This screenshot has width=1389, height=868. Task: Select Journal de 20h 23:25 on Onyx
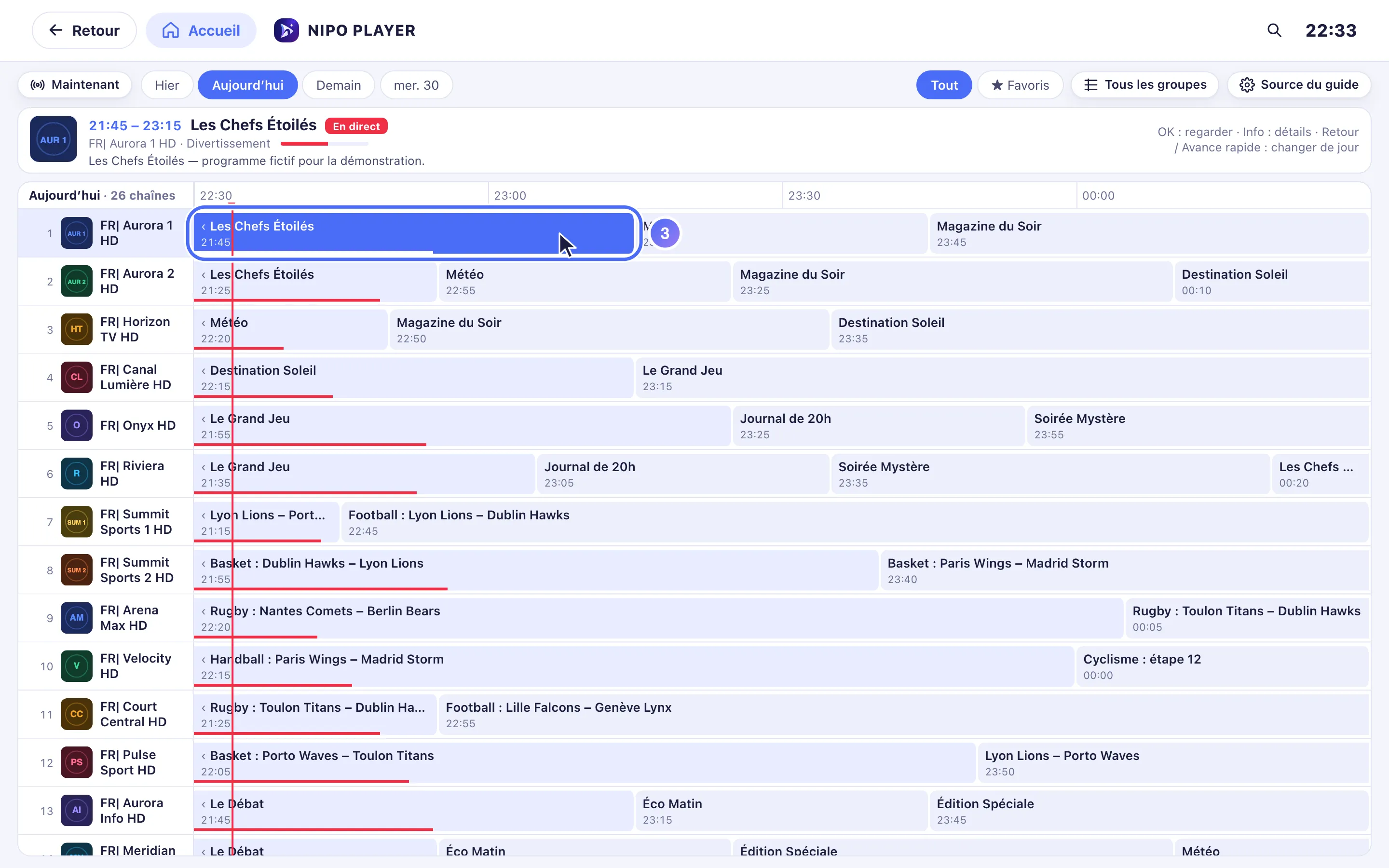(878, 425)
